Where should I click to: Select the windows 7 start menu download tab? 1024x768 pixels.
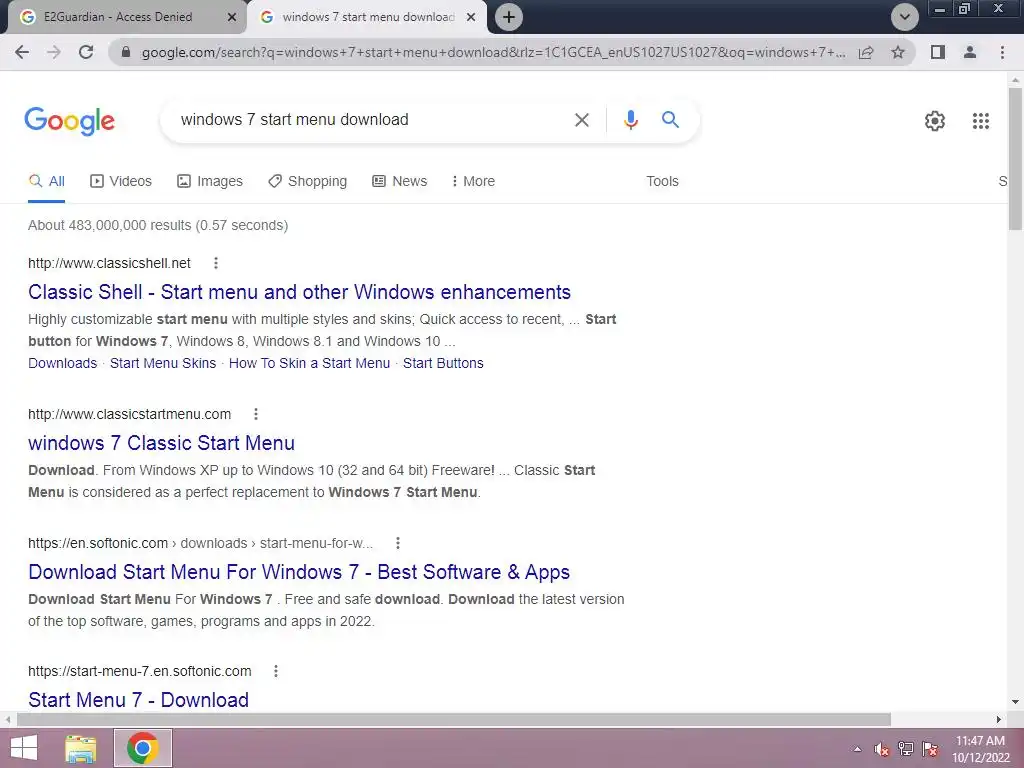click(368, 17)
